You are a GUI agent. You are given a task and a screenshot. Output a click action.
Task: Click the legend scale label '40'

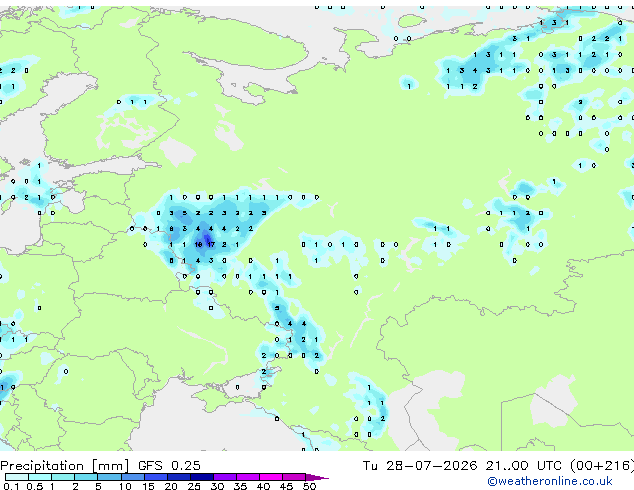(x=263, y=486)
